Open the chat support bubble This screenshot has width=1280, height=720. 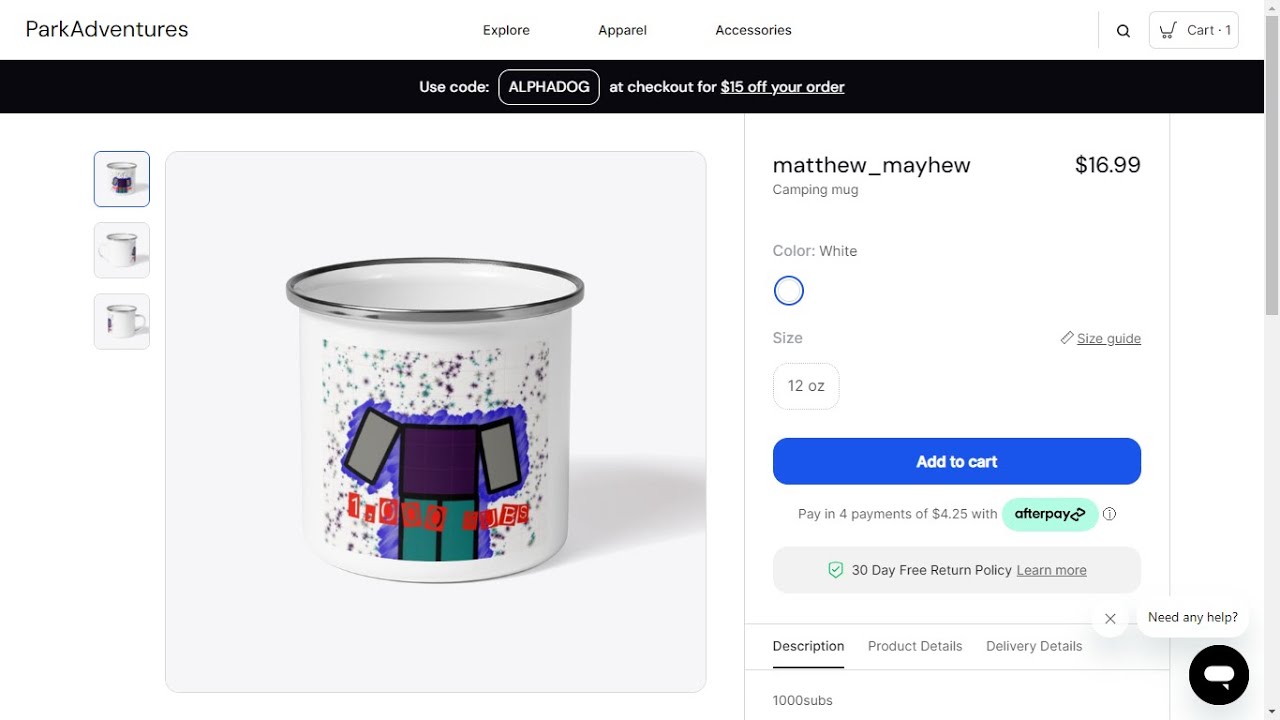(x=1218, y=675)
